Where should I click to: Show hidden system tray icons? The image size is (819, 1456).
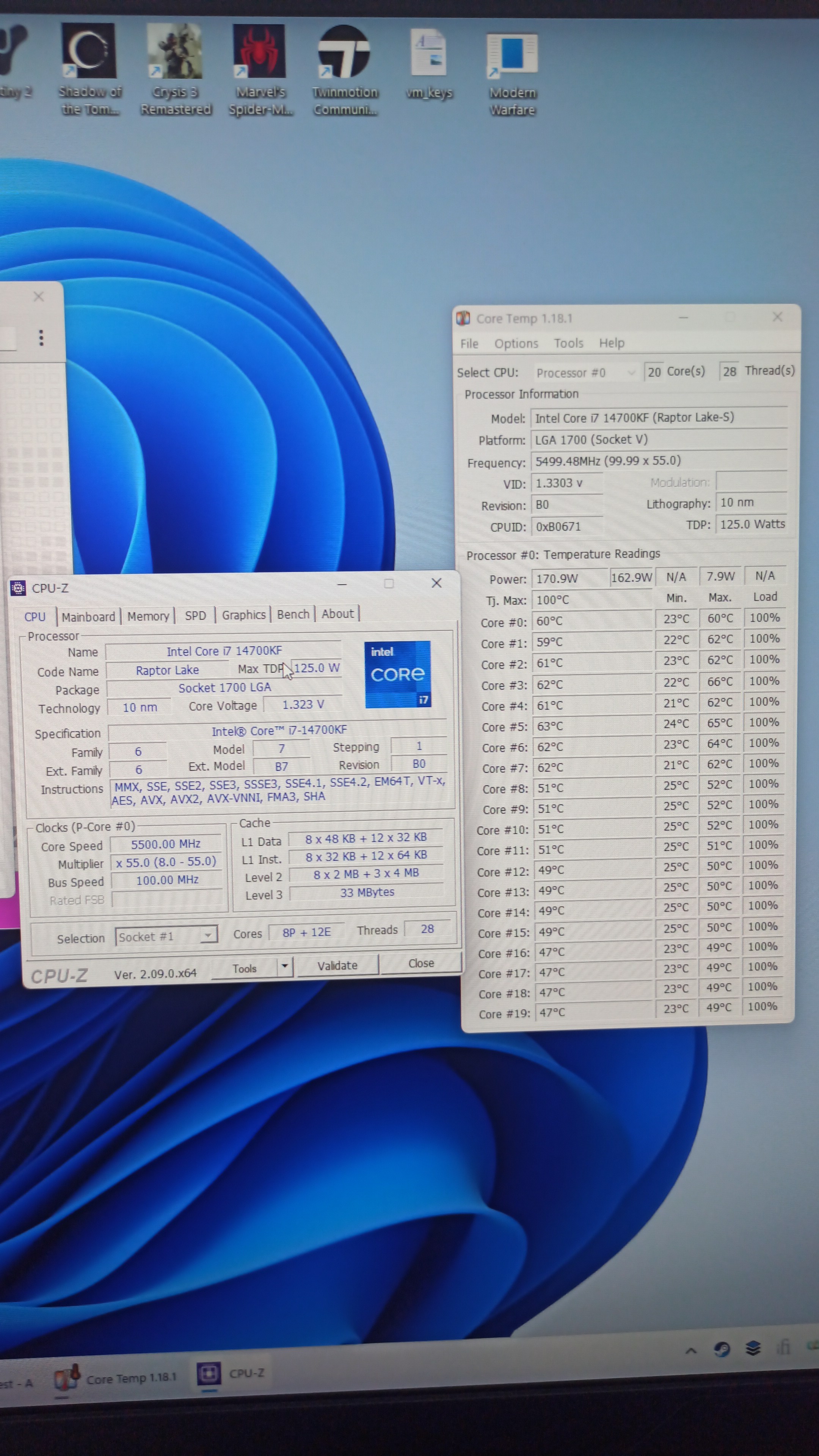pos(690,1351)
